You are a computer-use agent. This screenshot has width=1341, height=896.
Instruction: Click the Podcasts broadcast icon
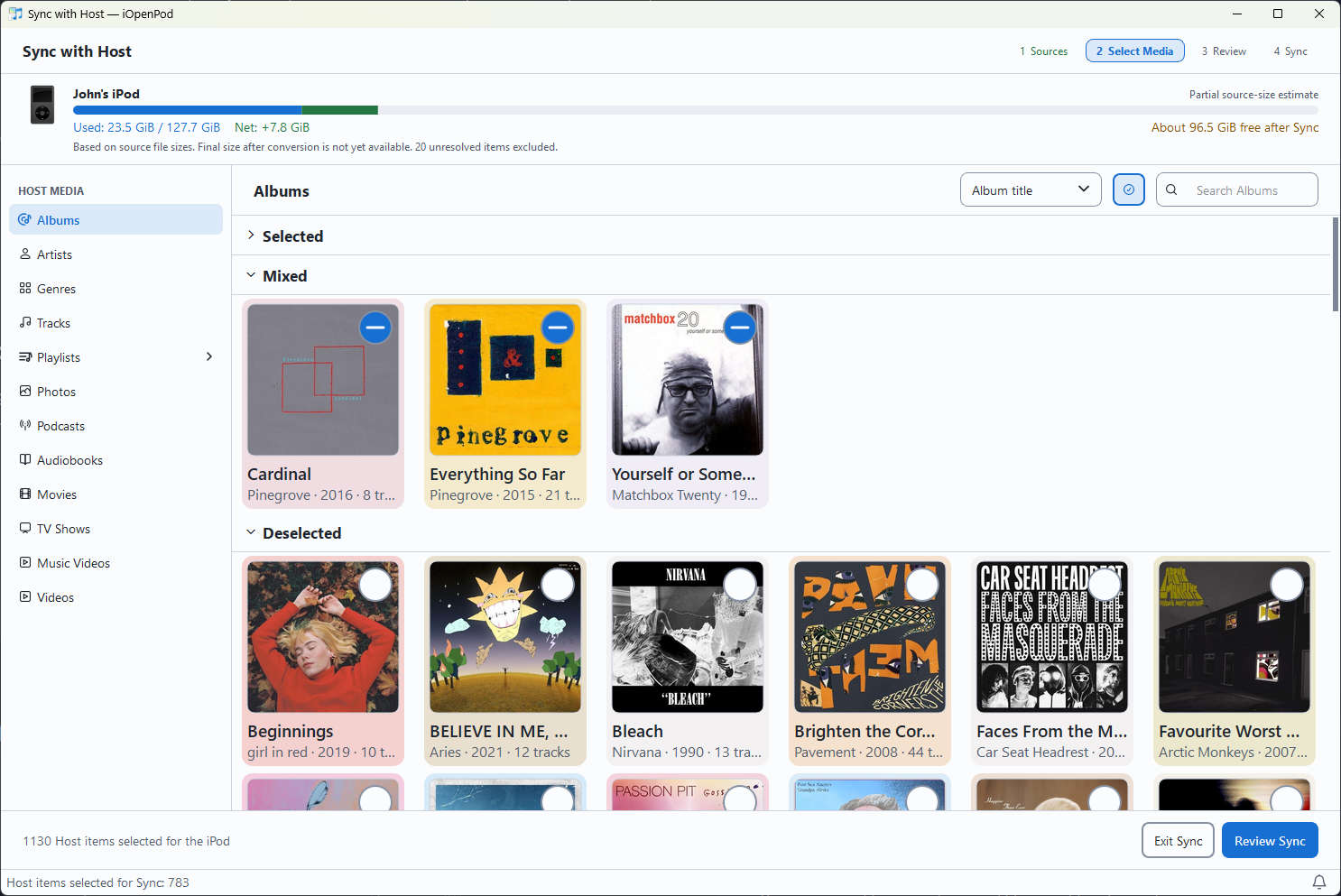click(x=25, y=425)
